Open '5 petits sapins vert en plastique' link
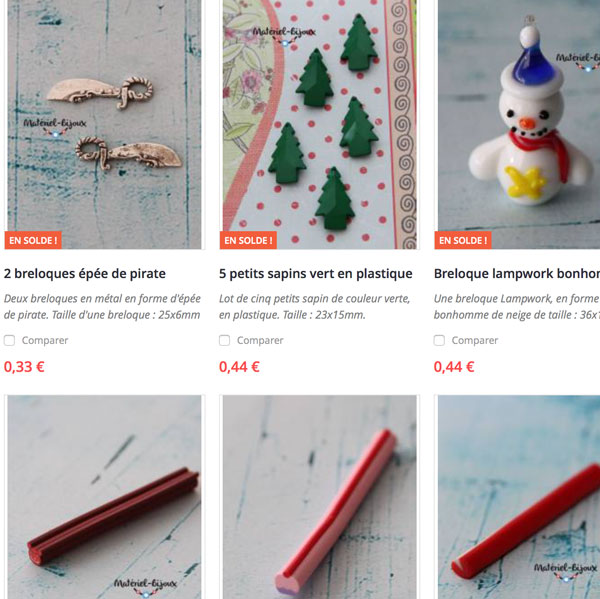 [316, 274]
